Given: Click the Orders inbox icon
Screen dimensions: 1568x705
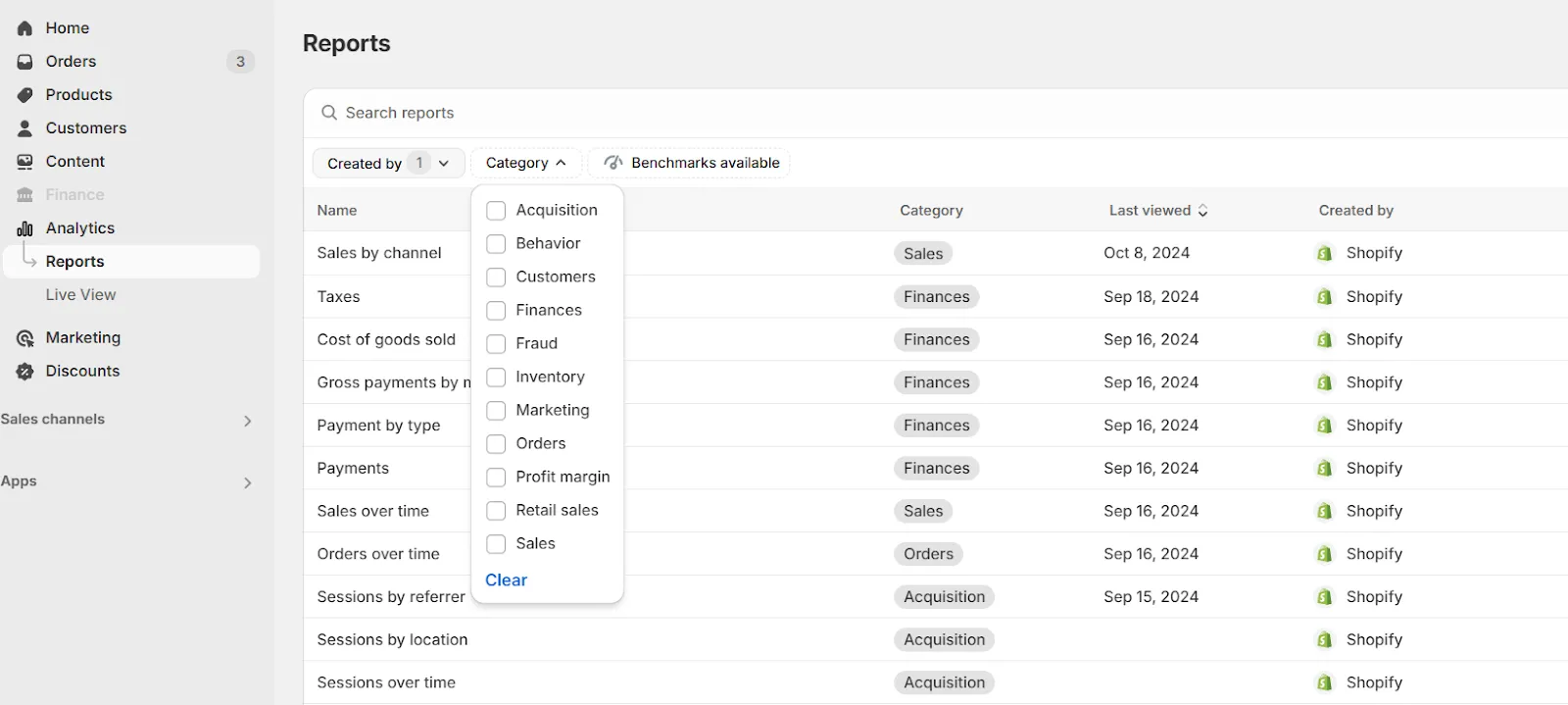Looking at the screenshot, I should click(x=24, y=62).
